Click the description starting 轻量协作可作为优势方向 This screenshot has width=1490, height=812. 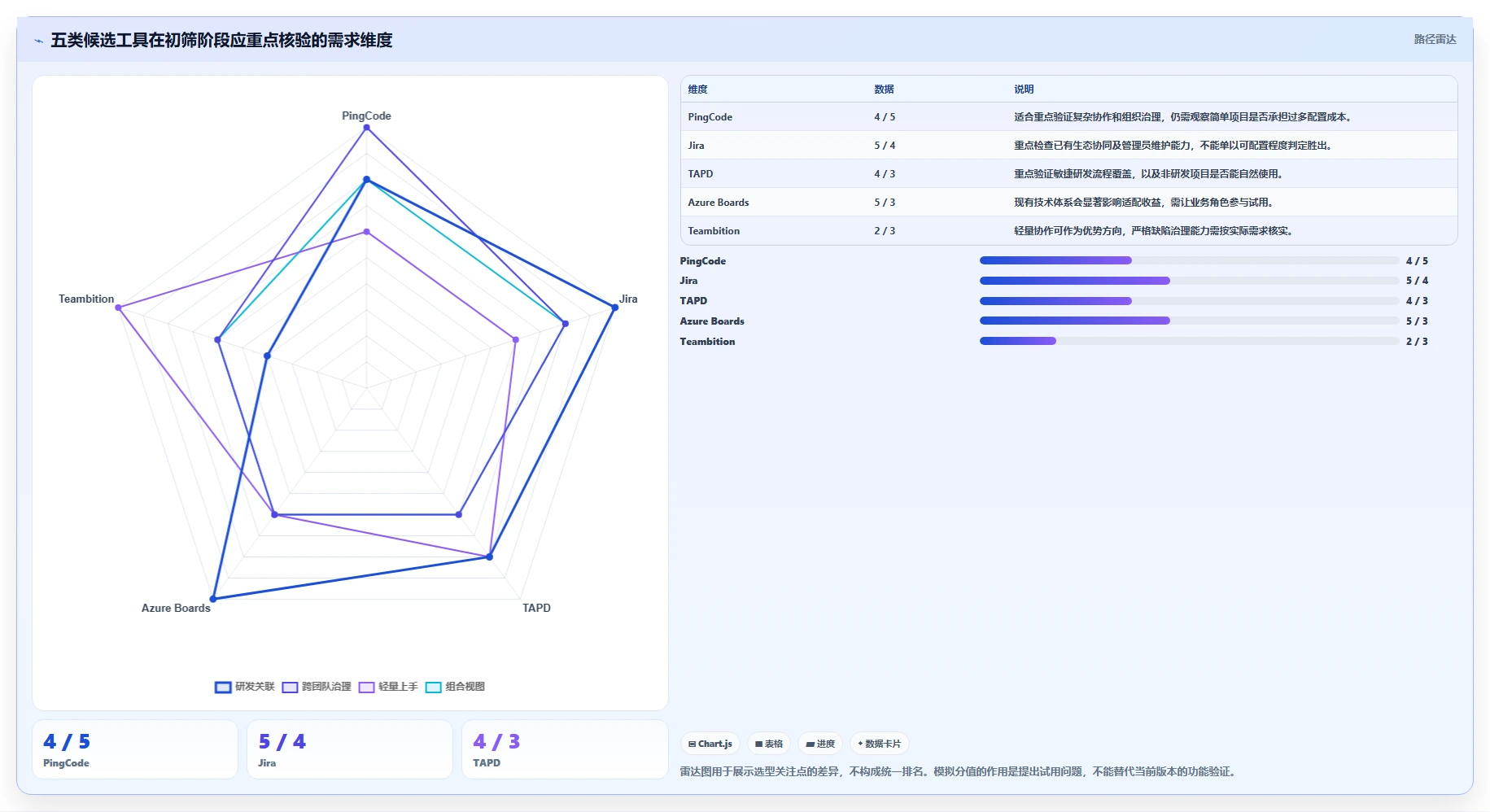coord(1155,231)
